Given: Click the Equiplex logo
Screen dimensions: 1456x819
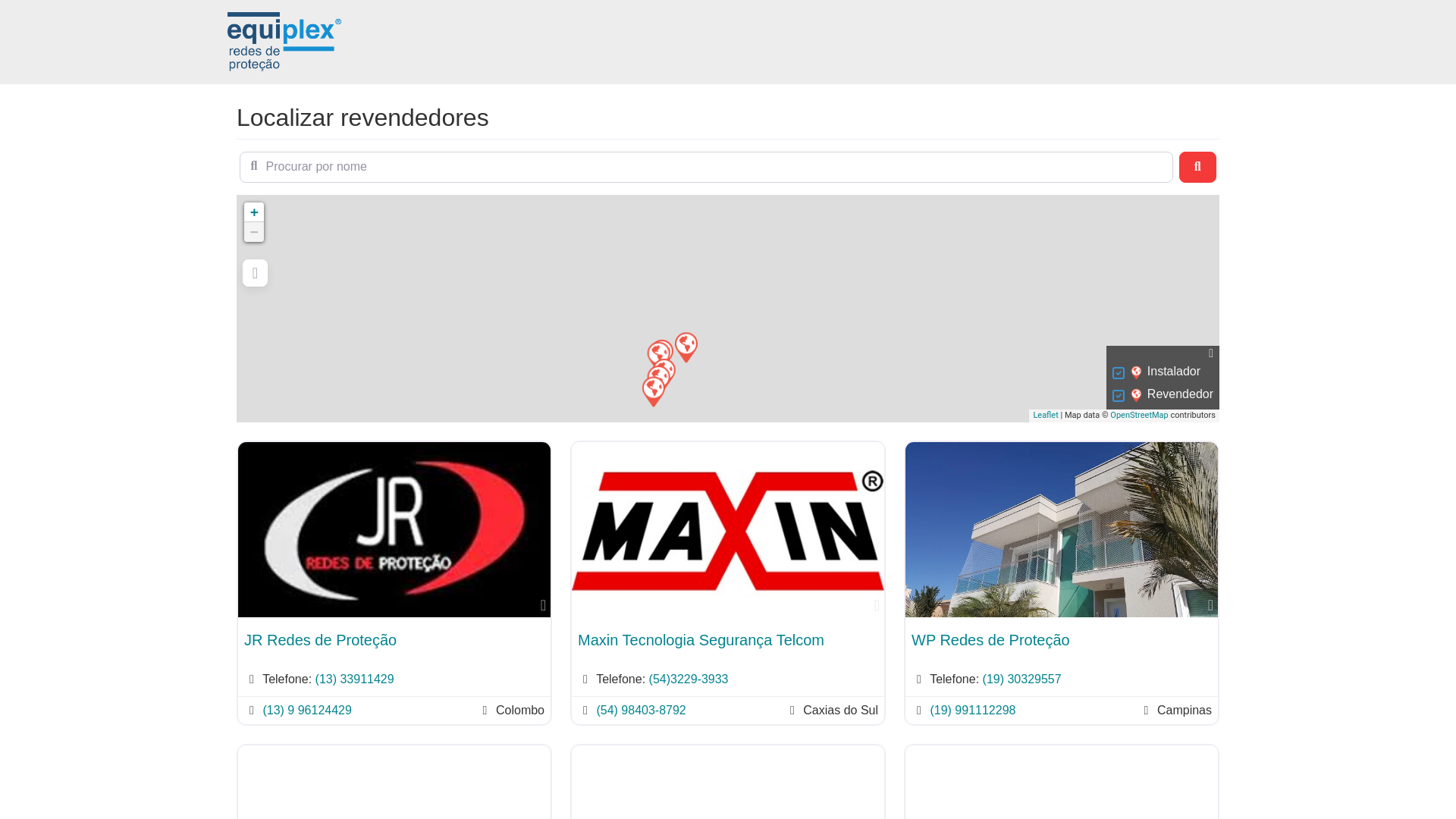Looking at the screenshot, I should tap(284, 42).
